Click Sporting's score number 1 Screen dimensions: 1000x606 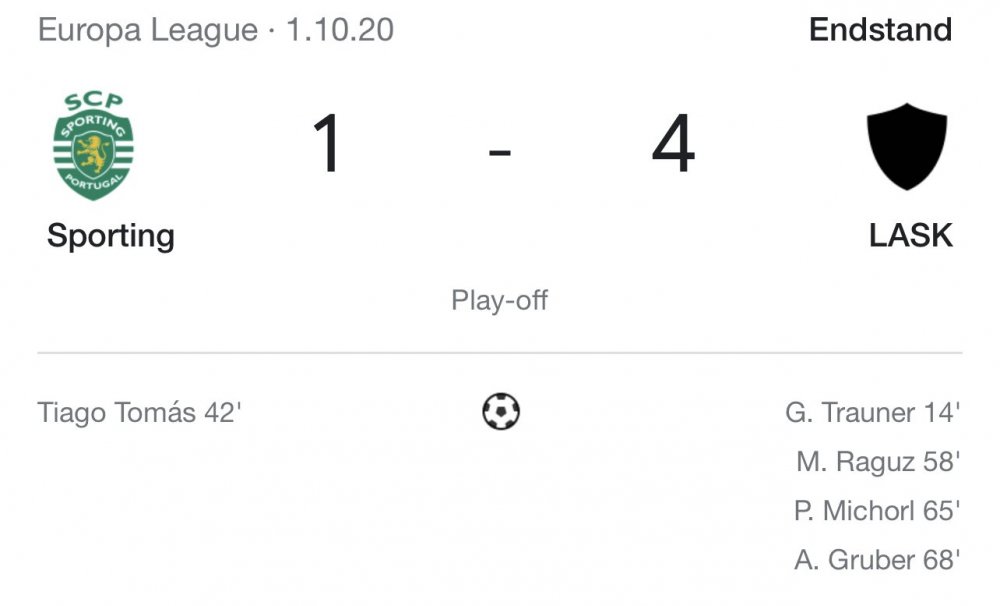328,144
